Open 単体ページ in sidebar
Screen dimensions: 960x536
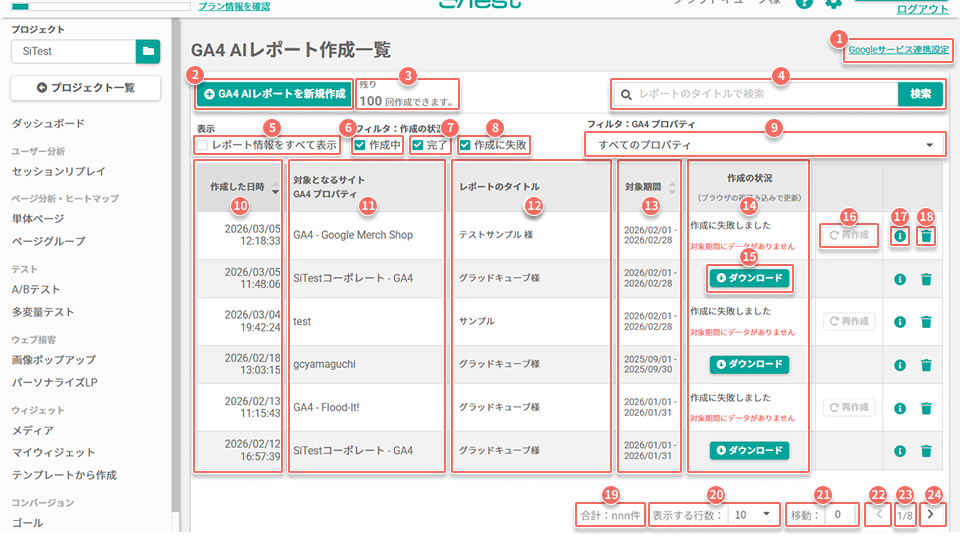[38, 219]
